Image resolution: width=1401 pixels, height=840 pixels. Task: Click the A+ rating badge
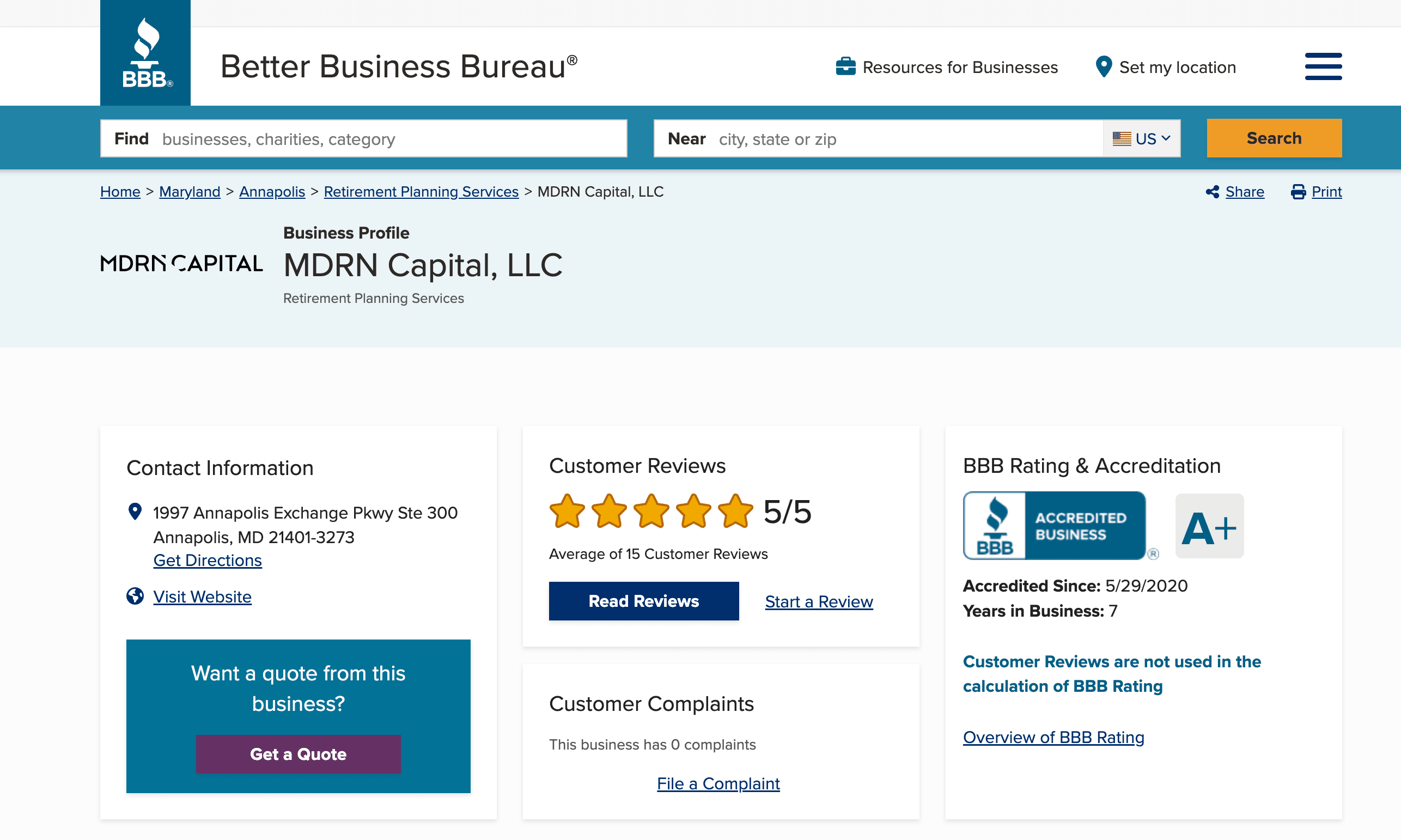pos(1209,526)
